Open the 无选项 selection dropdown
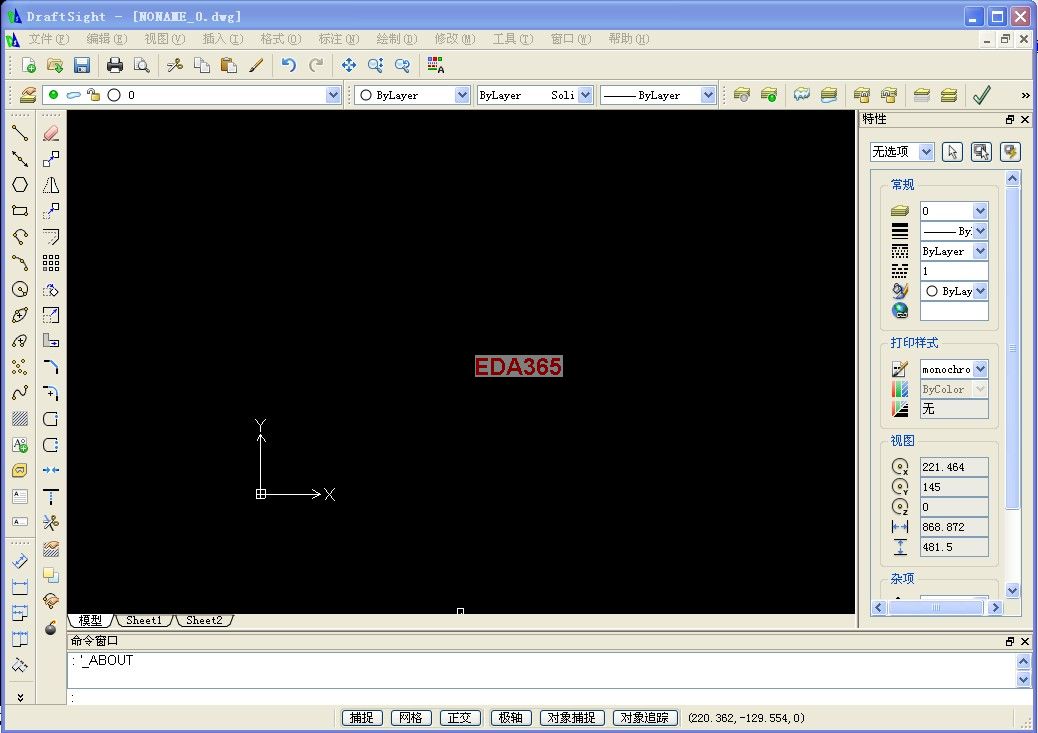 (926, 152)
